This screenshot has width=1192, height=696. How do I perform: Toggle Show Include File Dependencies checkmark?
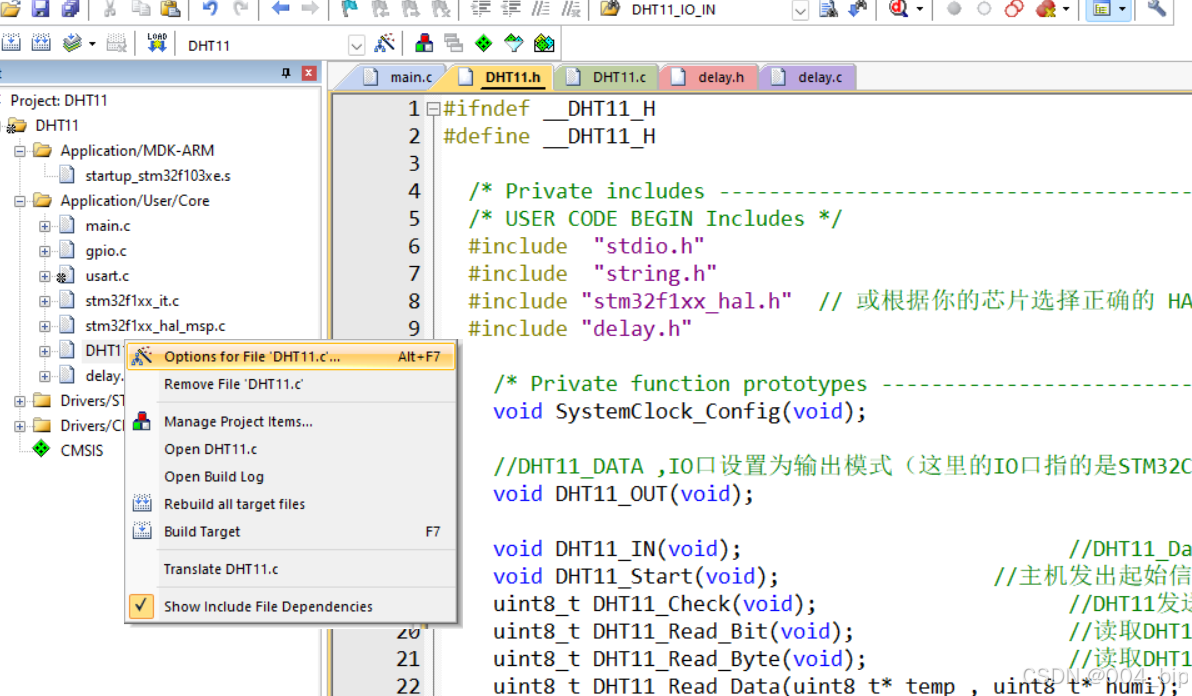[141, 606]
